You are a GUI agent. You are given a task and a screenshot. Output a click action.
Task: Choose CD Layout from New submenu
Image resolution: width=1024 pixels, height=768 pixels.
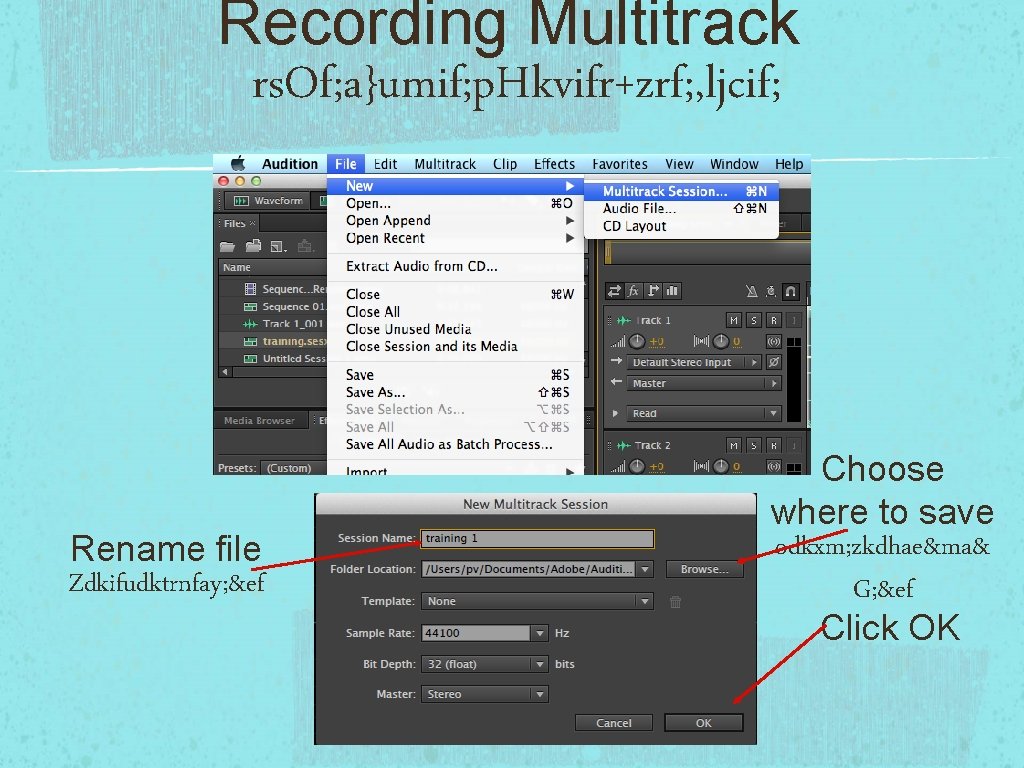tap(681, 226)
